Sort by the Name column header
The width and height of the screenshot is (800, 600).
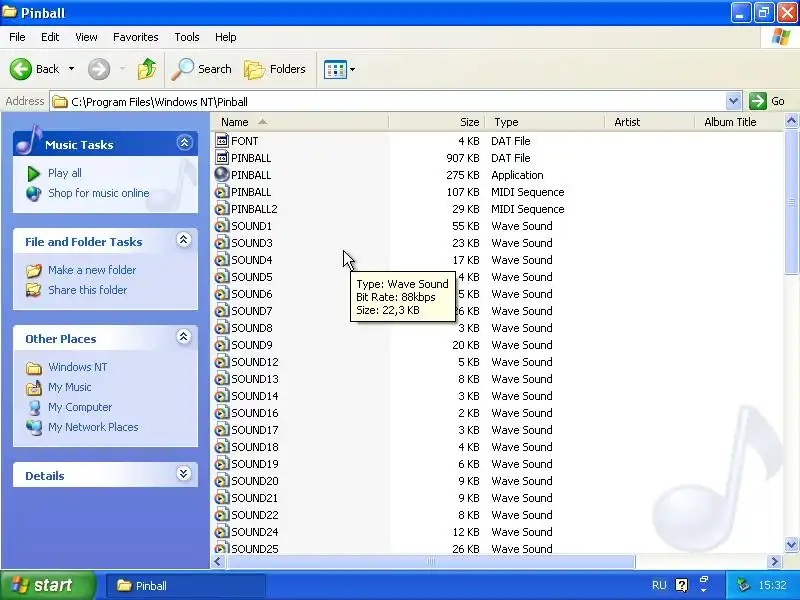point(300,122)
